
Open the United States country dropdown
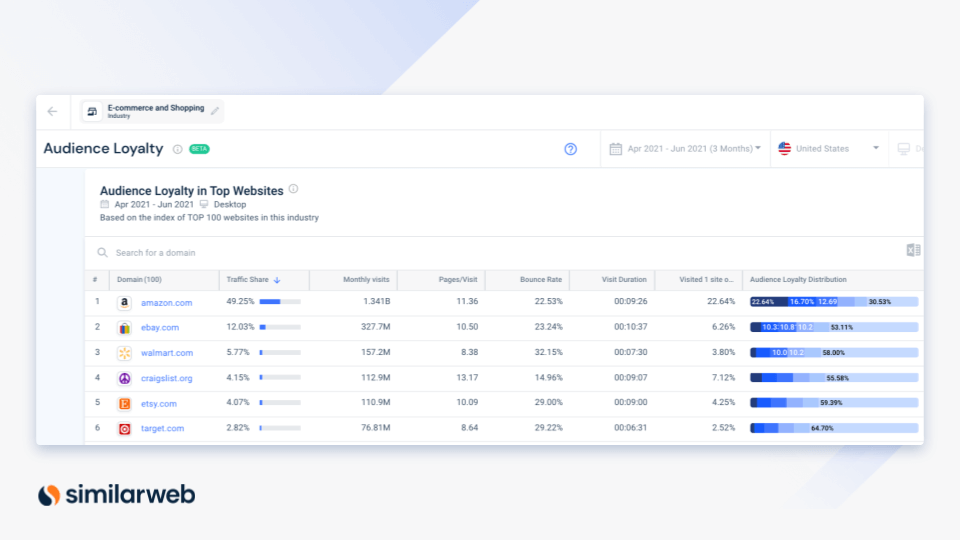coord(828,149)
